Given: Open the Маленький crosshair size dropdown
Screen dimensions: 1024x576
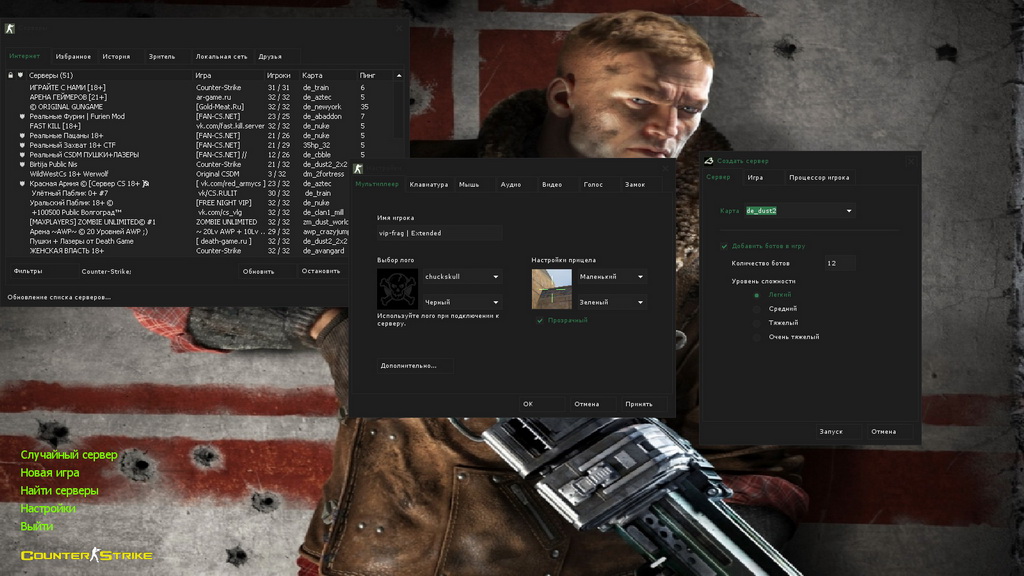Looking at the screenshot, I should pos(612,277).
